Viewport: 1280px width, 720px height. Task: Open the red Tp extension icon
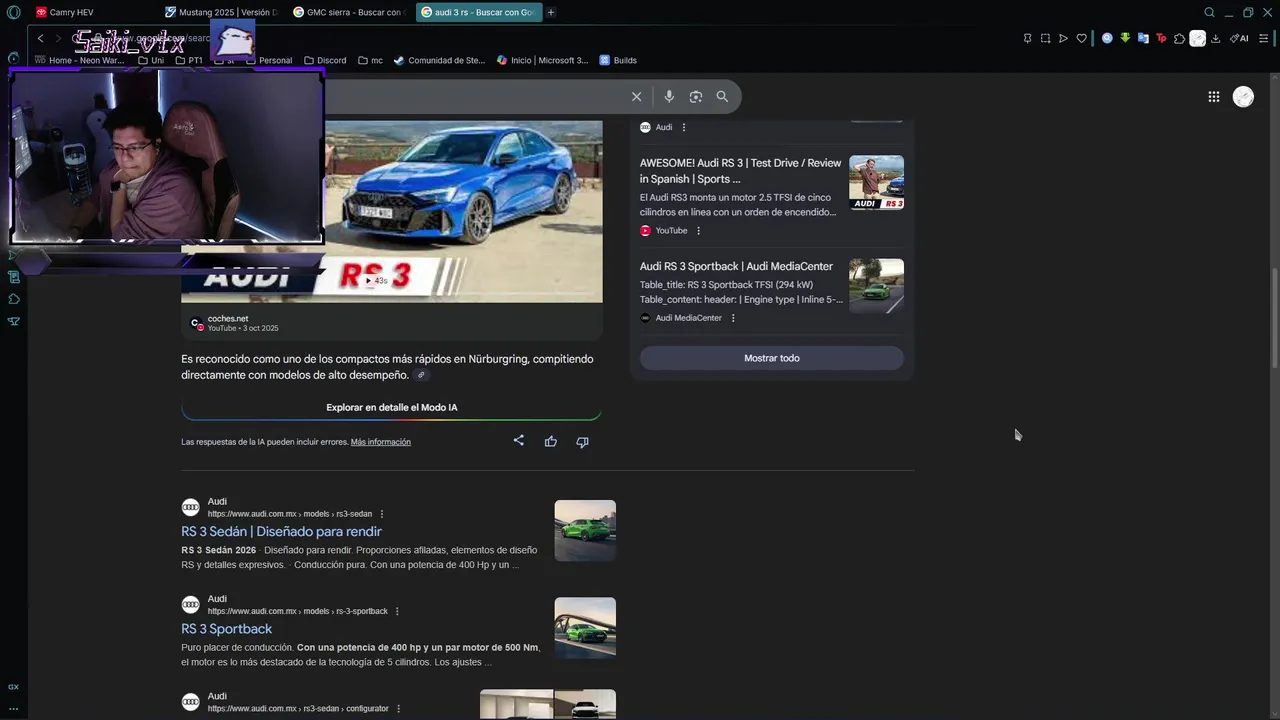click(1161, 38)
